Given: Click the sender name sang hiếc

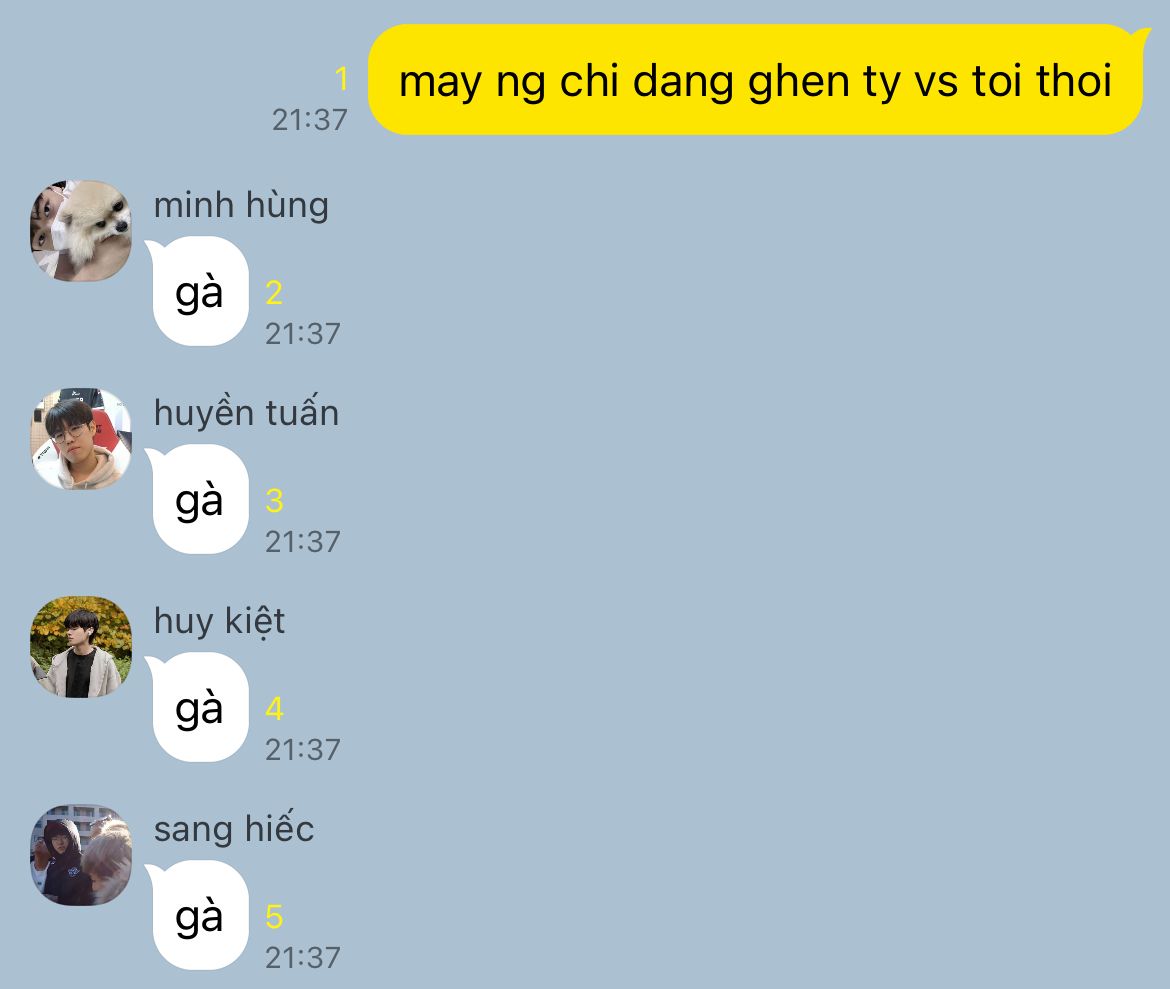Looking at the screenshot, I should (234, 829).
